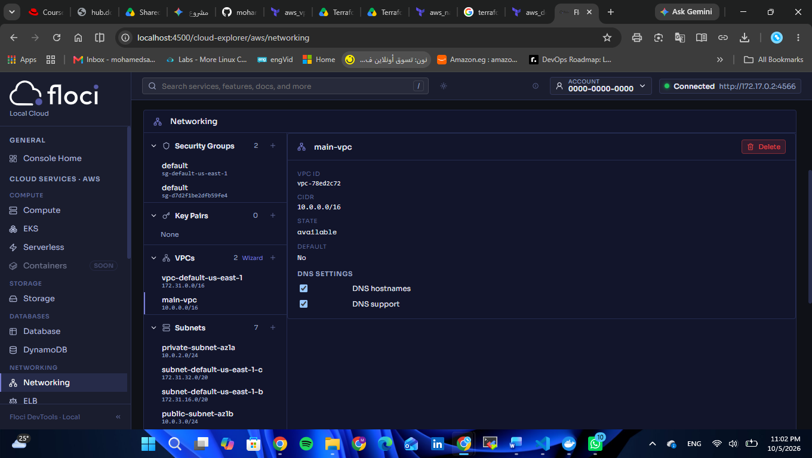Collapse the Security Groups section
This screenshot has height=458, width=812.
(153, 146)
